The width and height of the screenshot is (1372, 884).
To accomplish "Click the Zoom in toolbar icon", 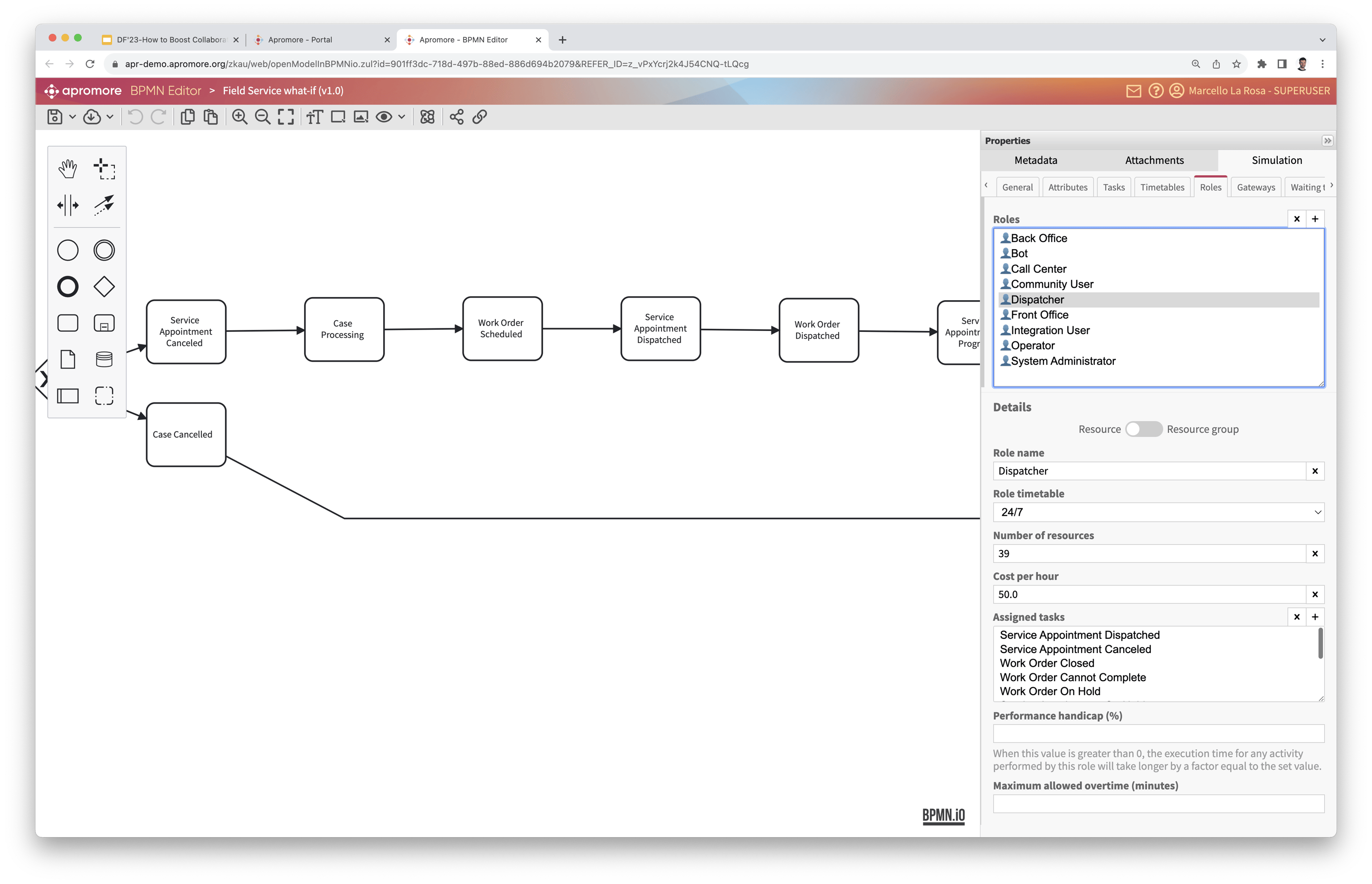I will pyautogui.click(x=240, y=117).
